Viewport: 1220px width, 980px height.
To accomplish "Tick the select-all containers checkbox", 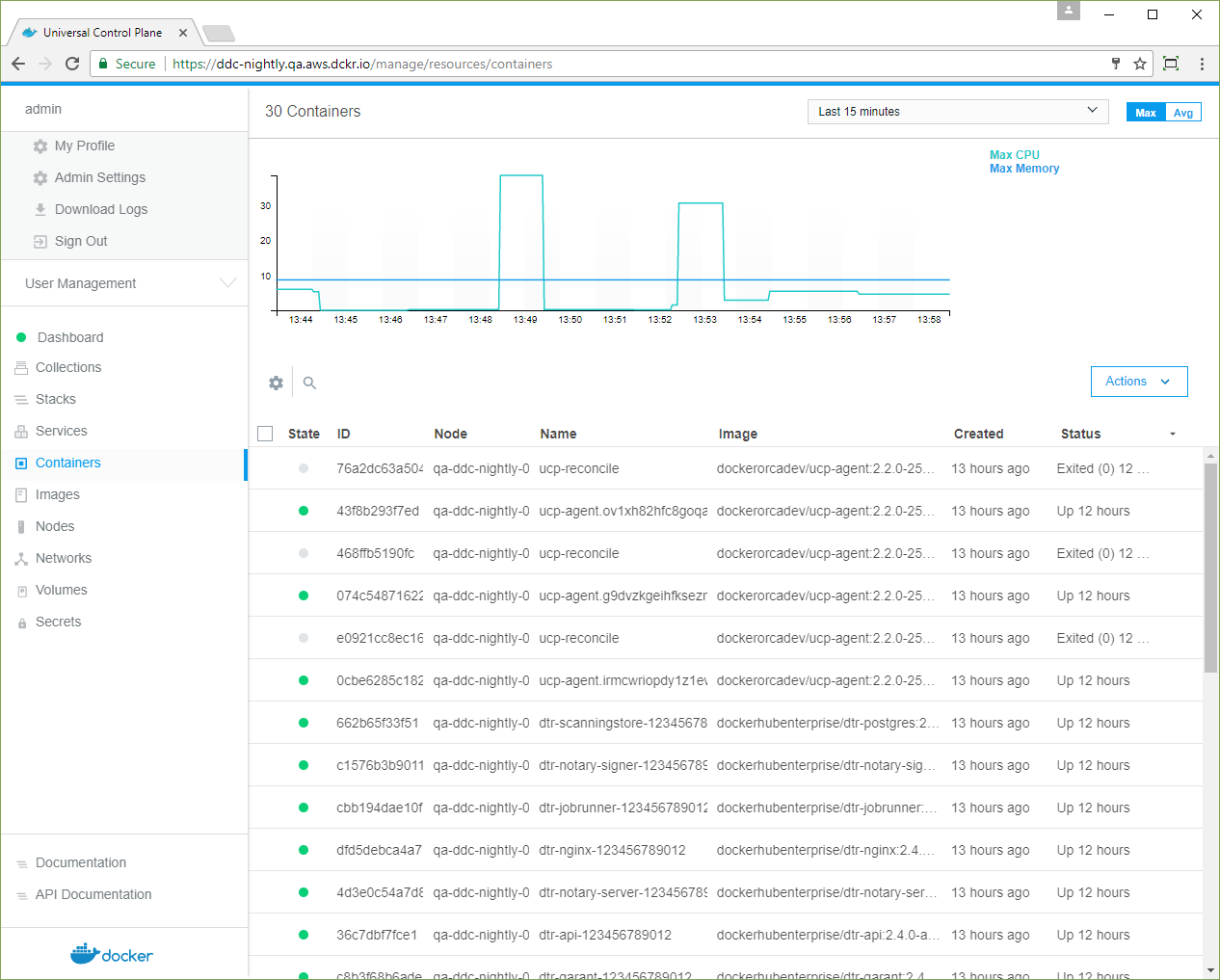I will 265,434.
